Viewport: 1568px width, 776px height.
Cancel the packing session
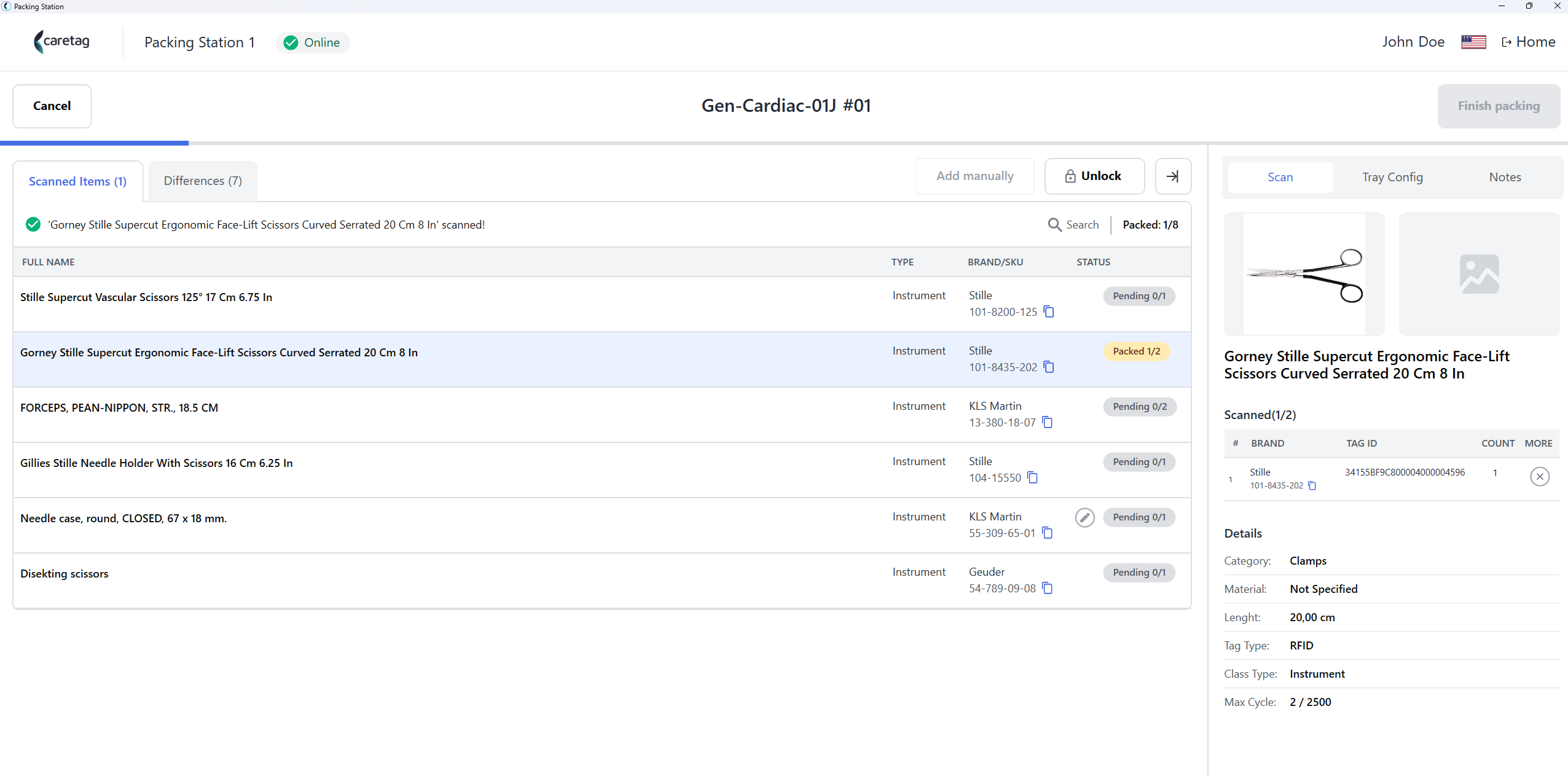click(52, 106)
